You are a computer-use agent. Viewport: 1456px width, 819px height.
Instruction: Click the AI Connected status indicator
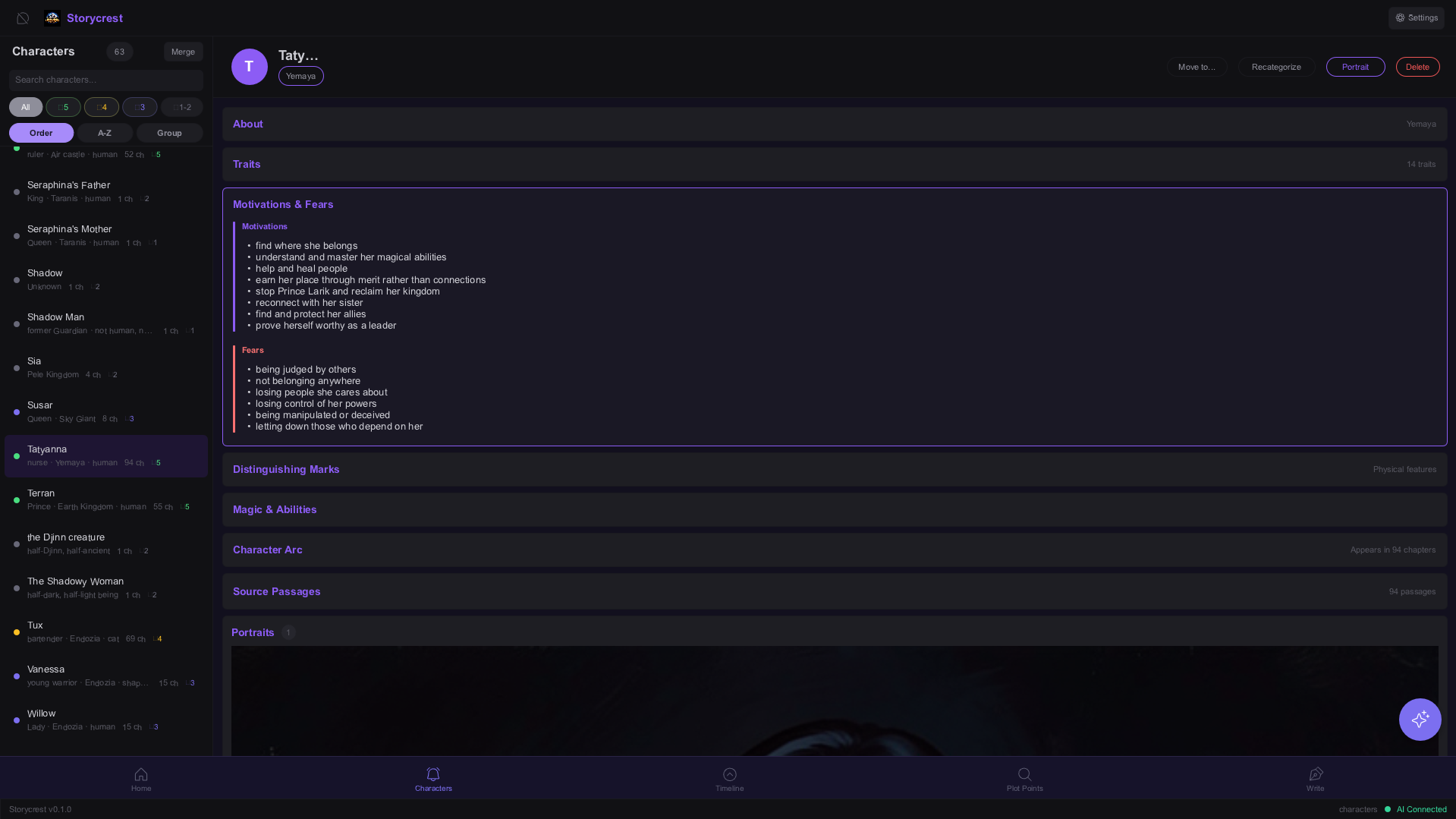coord(1414,809)
